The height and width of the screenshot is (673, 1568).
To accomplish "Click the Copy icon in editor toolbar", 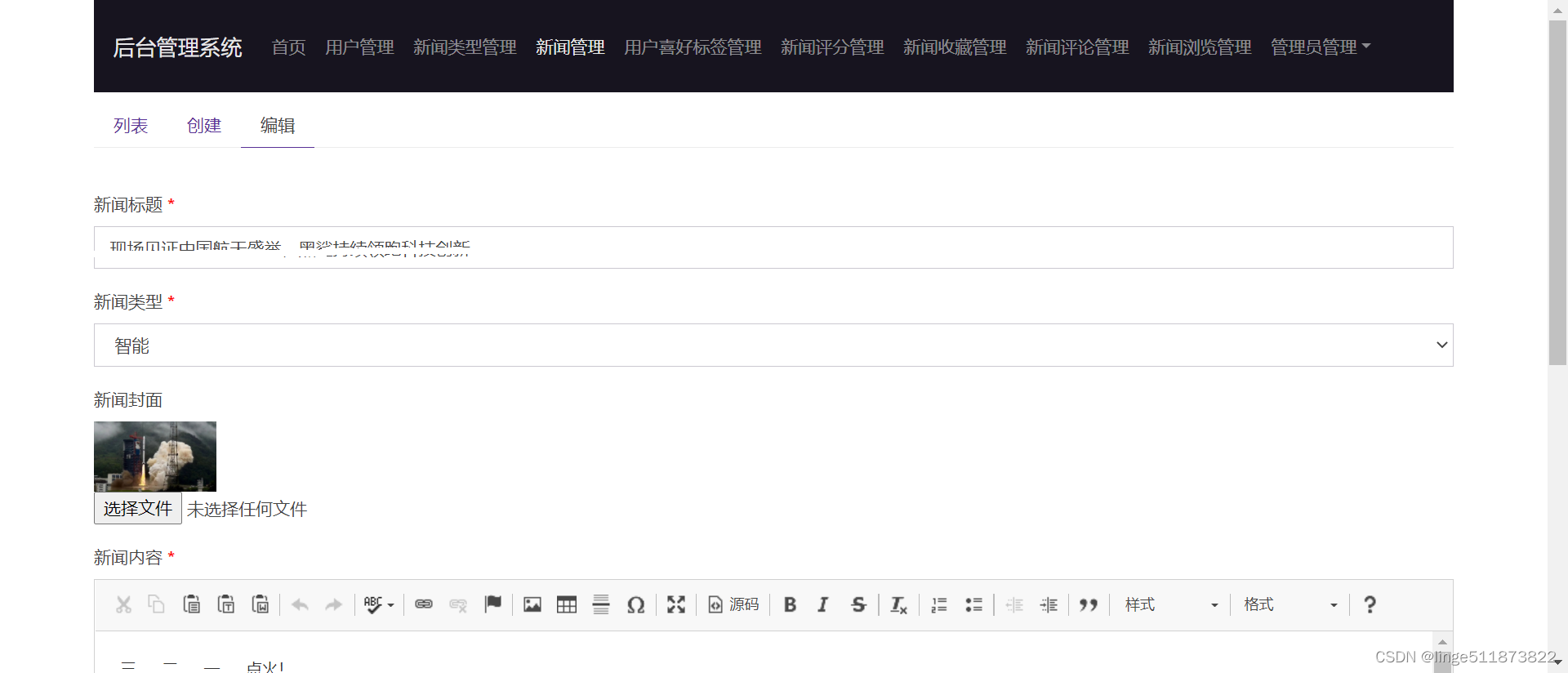I will point(156,604).
